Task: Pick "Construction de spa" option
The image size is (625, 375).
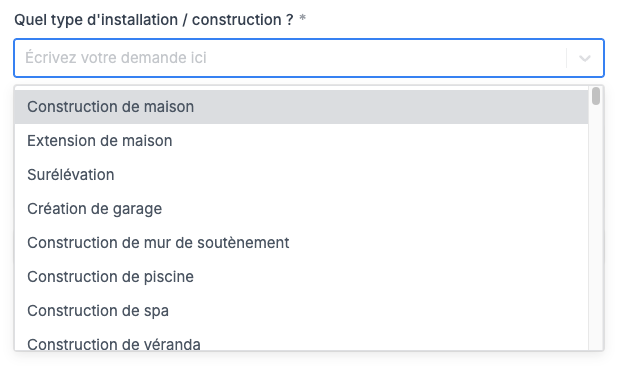Action: (x=301, y=310)
